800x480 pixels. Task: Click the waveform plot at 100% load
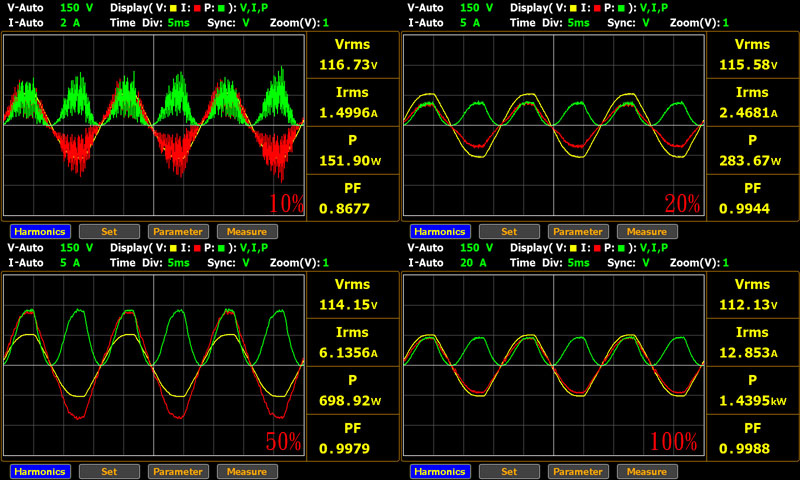coord(554,365)
